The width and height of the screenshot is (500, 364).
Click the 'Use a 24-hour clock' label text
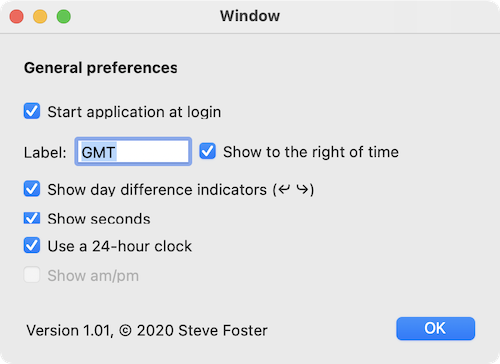(x=120, y=246)
